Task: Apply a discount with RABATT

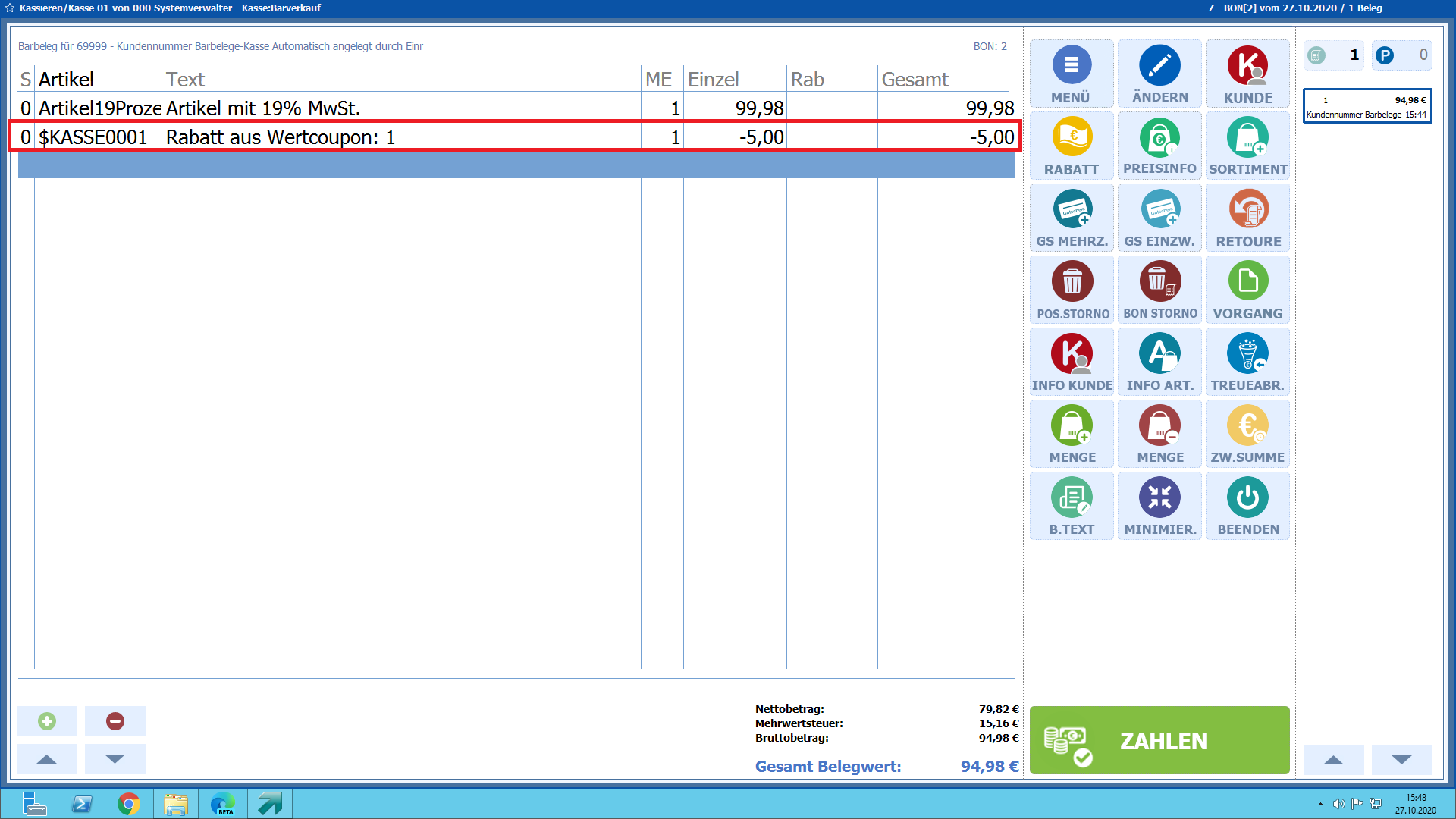Action: point(1071,146)
